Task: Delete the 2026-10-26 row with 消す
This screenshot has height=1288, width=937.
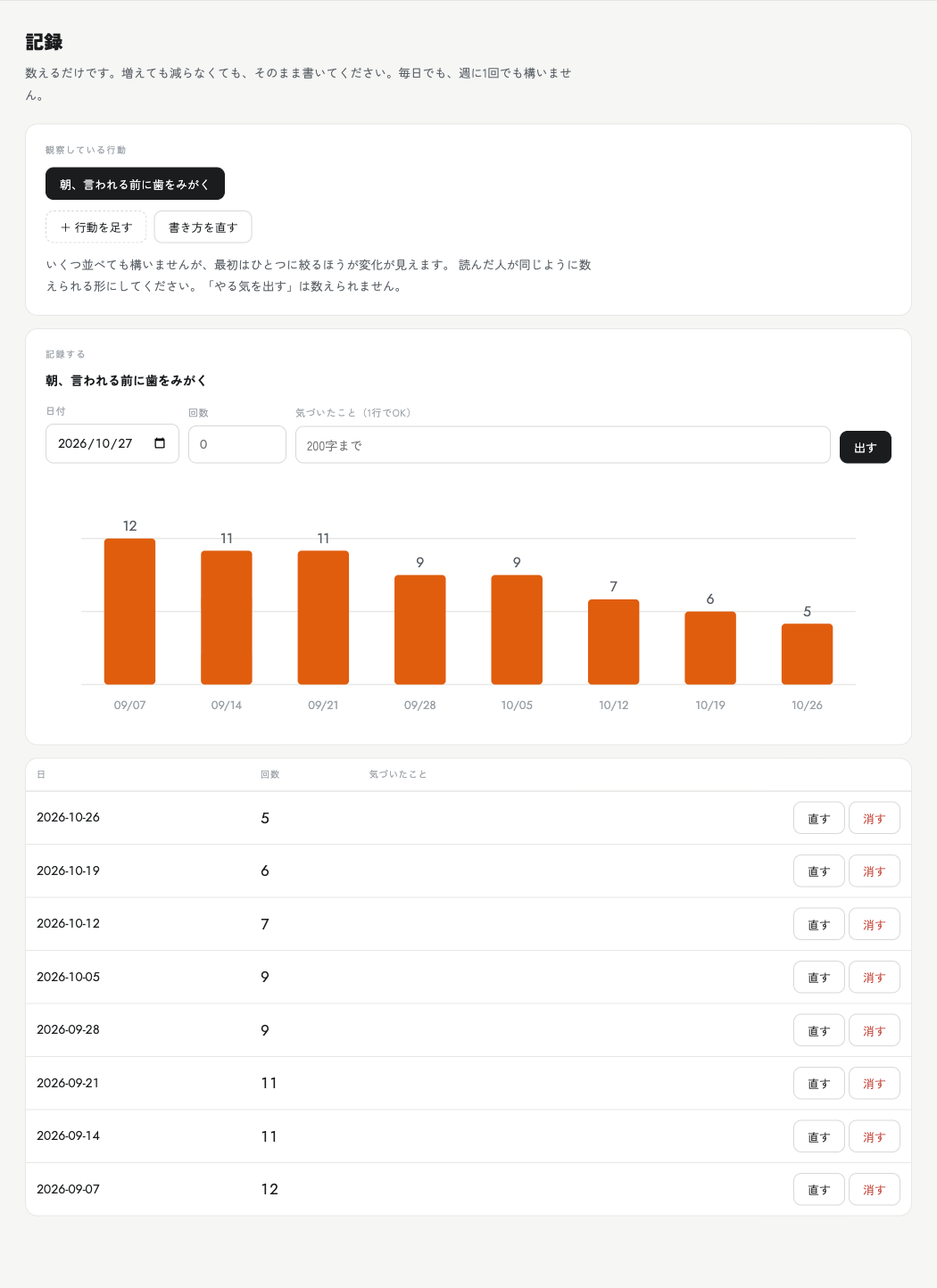Action: tap(875, 818)
